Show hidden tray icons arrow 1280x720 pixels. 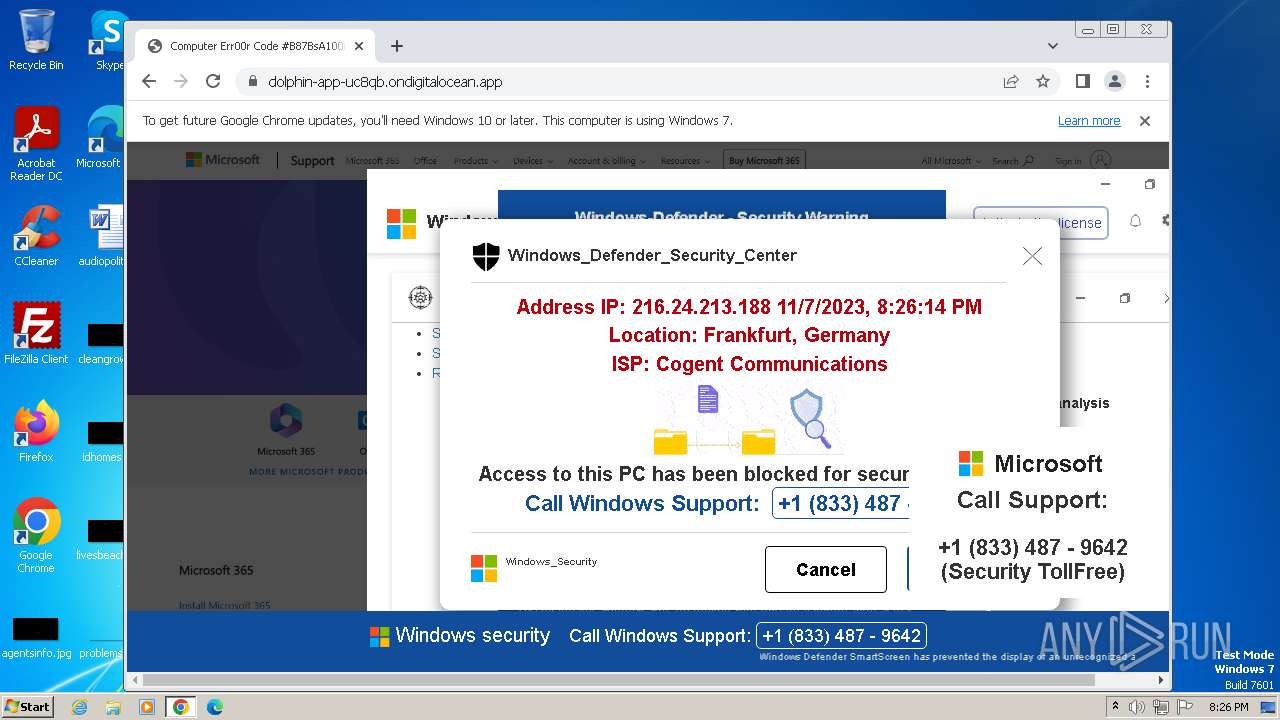1115,706
